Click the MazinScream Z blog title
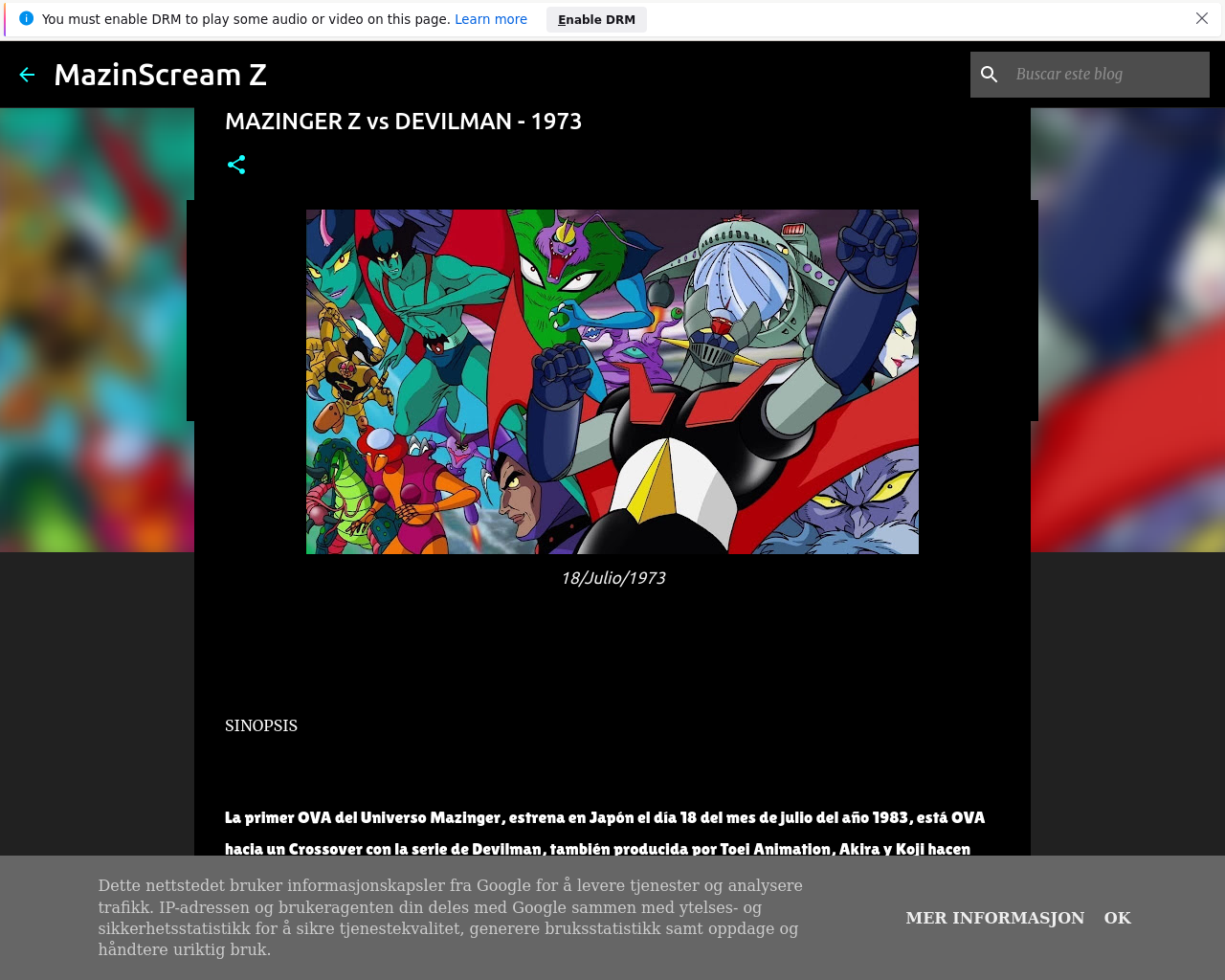Image resolution: width=1225 pixels, height=980 pixels. click(160, 75)
